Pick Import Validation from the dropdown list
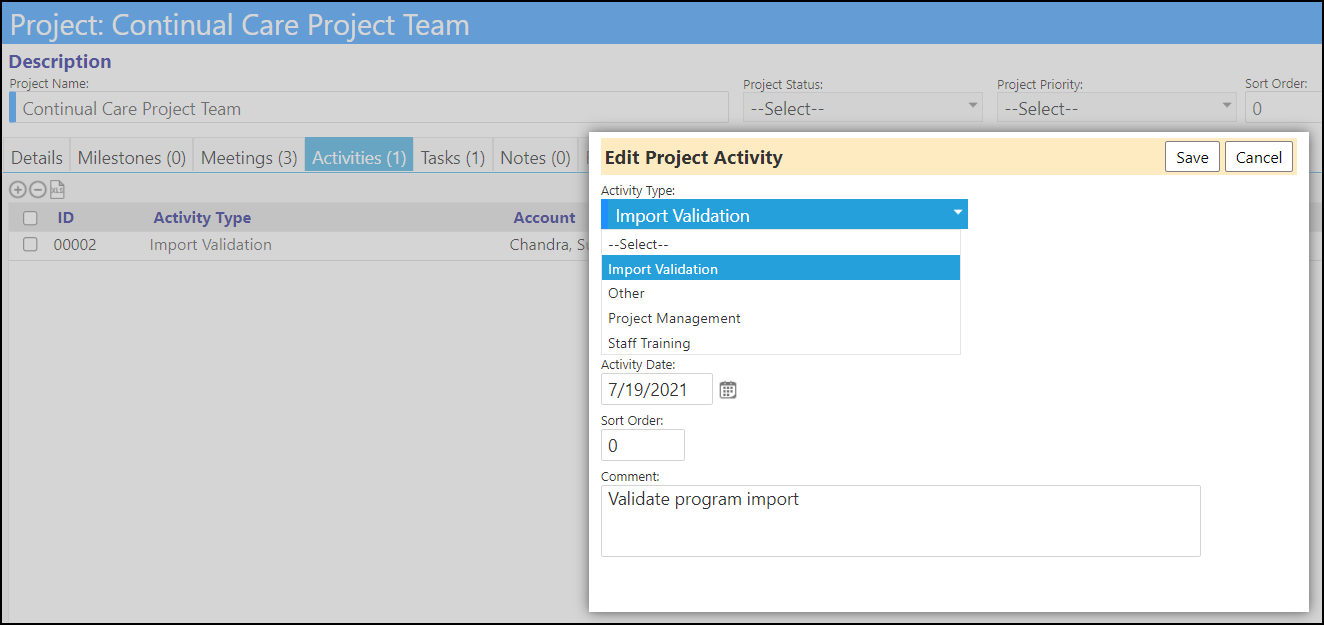1324x625 pixels. [x=780, y=268]
